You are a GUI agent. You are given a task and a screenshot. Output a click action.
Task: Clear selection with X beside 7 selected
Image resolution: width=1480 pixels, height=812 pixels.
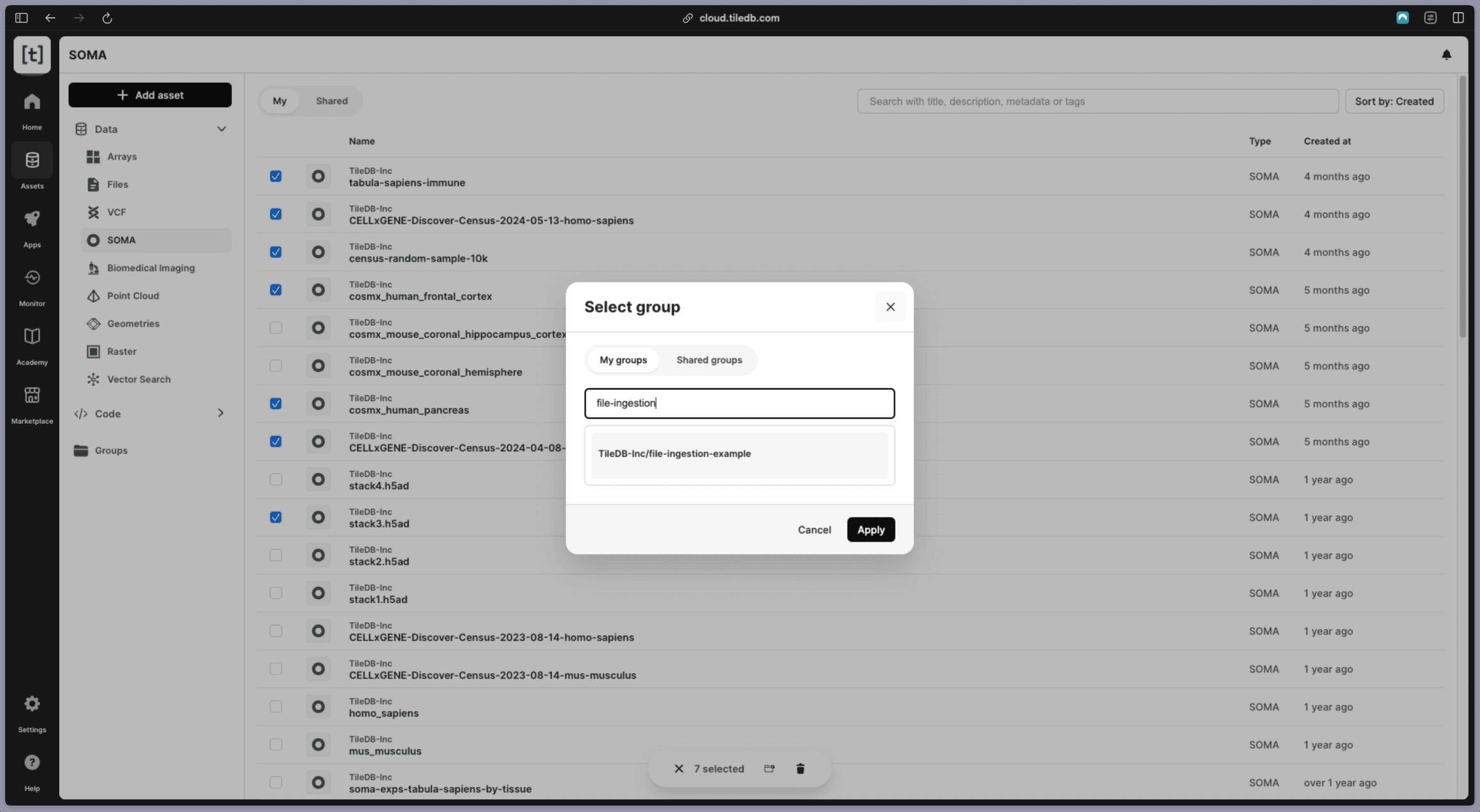pos(679,769)
